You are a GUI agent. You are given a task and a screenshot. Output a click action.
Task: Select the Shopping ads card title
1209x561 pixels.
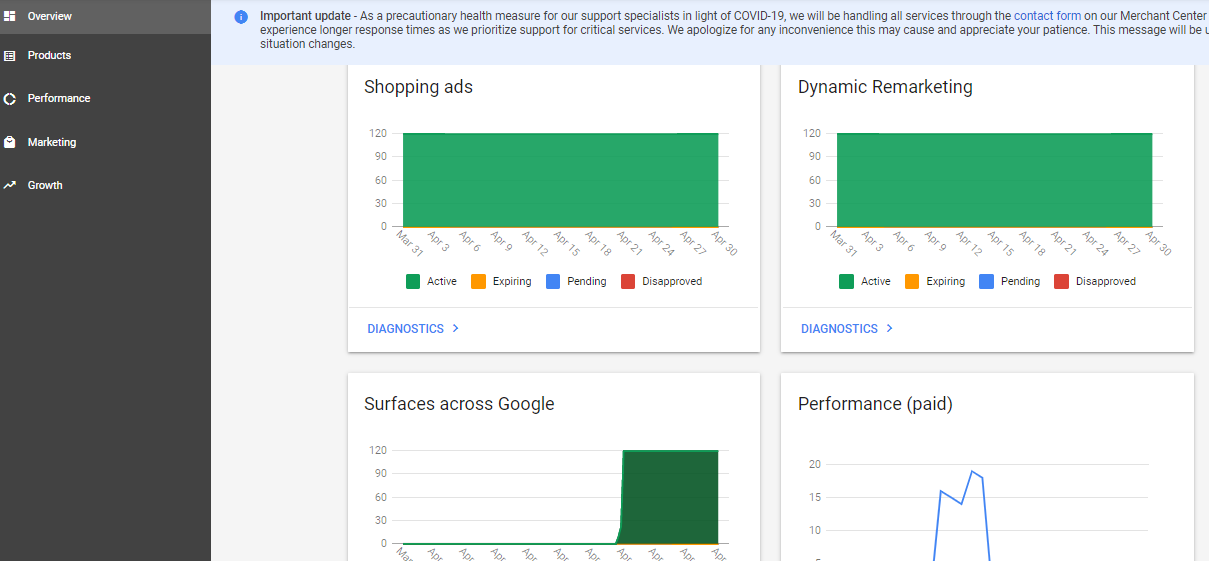click(418, 87)
